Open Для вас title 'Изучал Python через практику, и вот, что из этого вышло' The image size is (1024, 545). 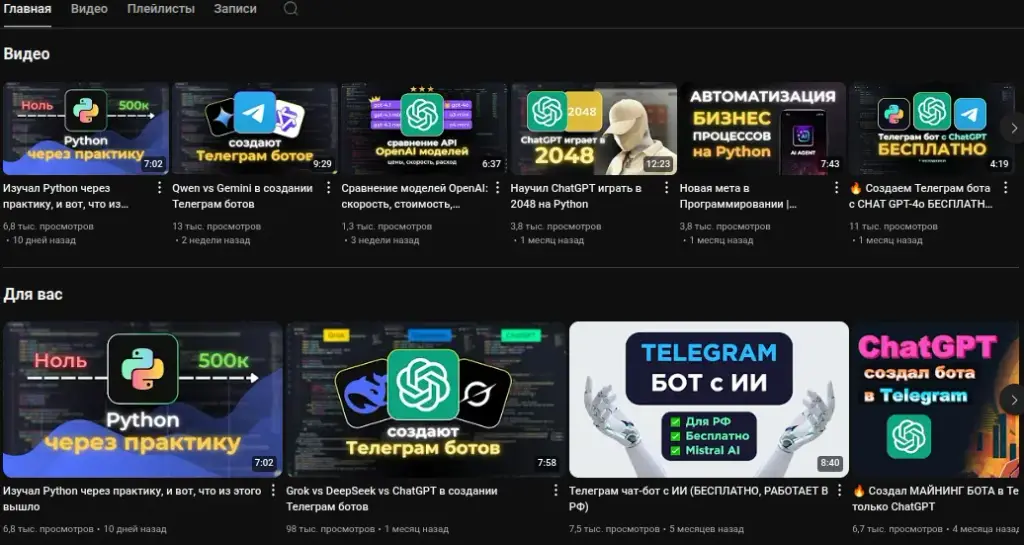coord(132,499)
